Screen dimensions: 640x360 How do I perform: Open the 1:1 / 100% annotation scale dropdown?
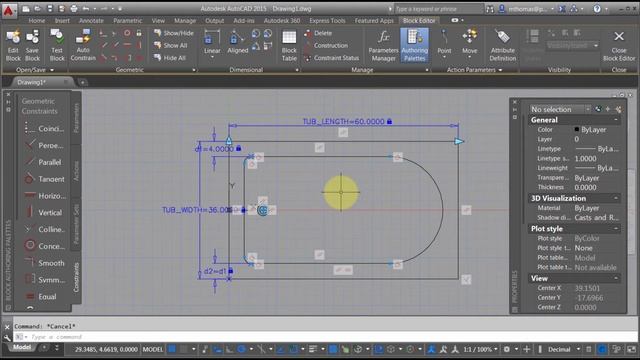pos(480,349)
